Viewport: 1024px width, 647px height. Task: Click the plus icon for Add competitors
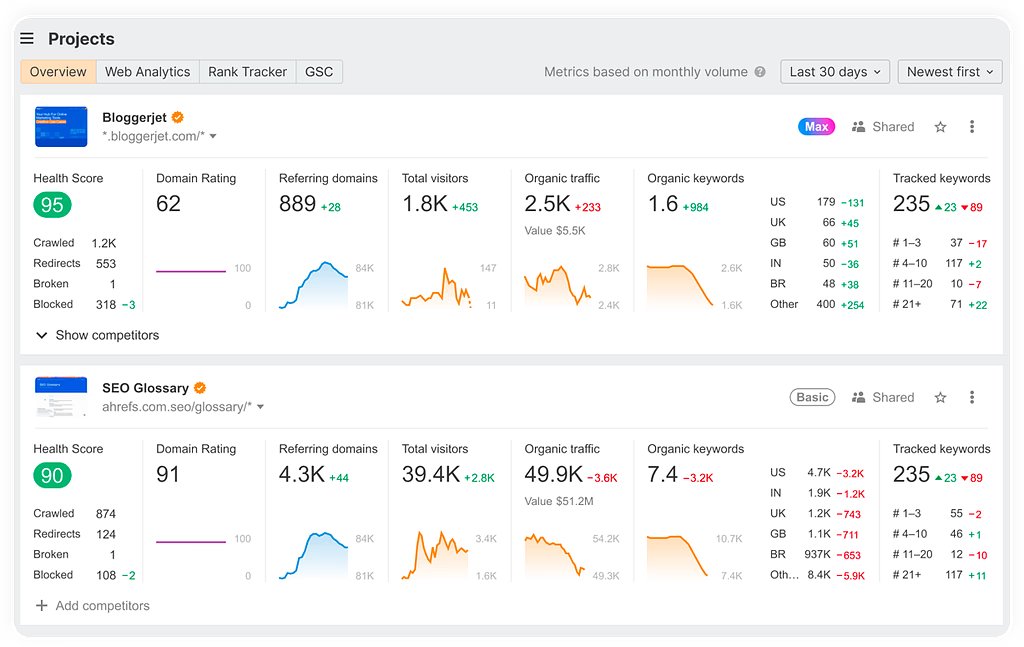[x=42, y=605]
